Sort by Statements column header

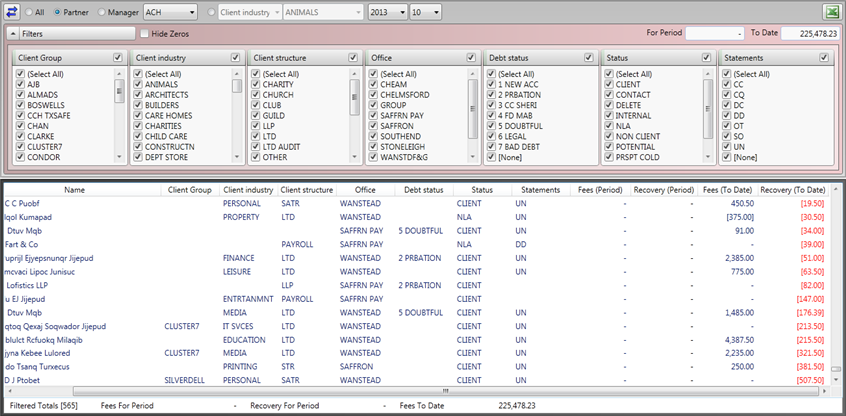coord(541,190)
